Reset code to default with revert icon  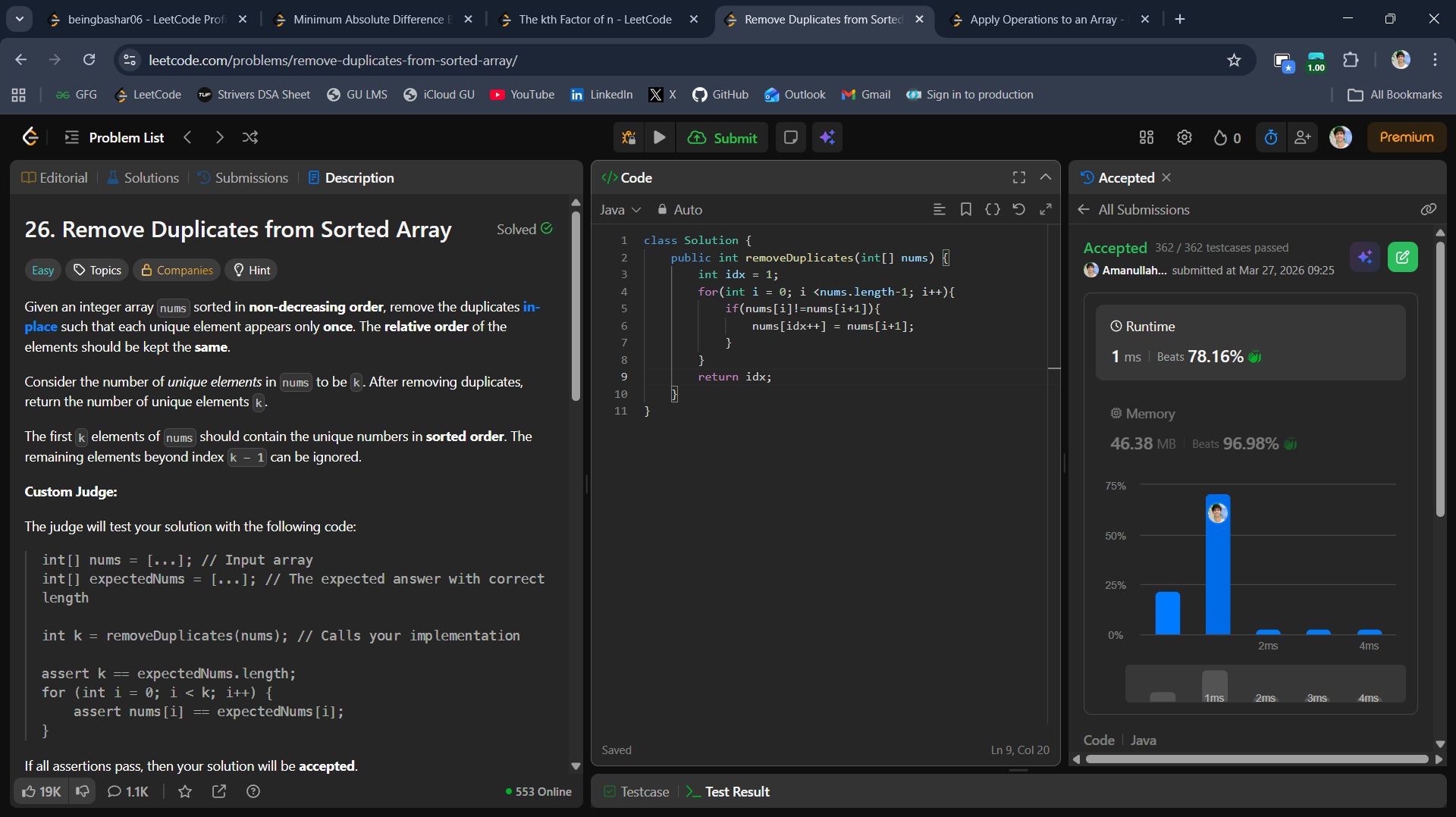tap(1018, 209)
